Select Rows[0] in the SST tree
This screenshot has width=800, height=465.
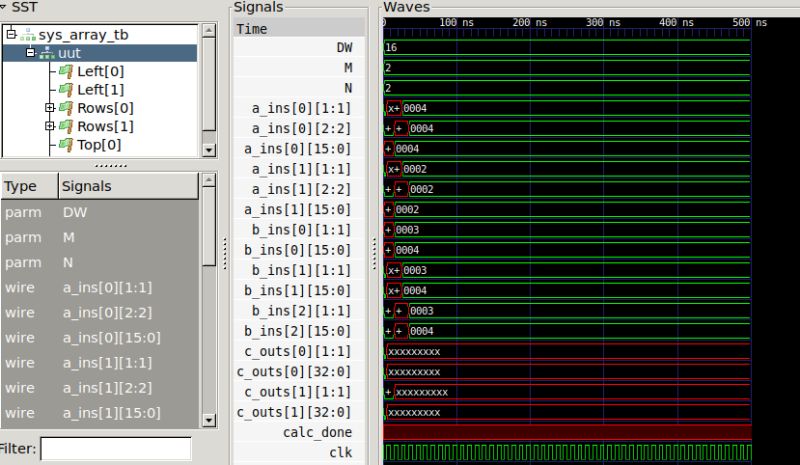click(x=105, y=108)
